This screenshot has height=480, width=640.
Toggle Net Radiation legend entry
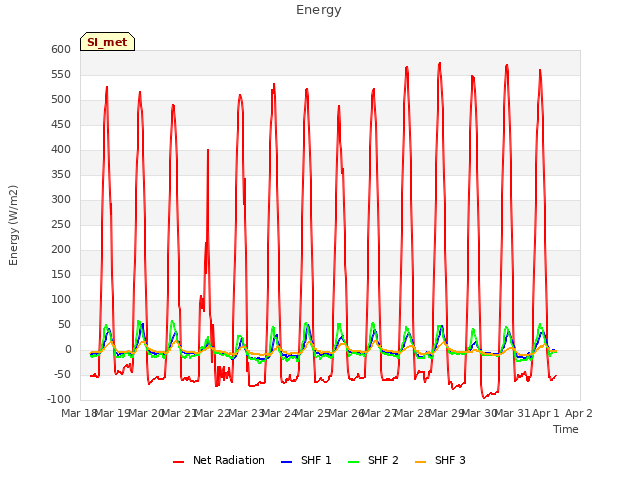[x=219, y=460]
